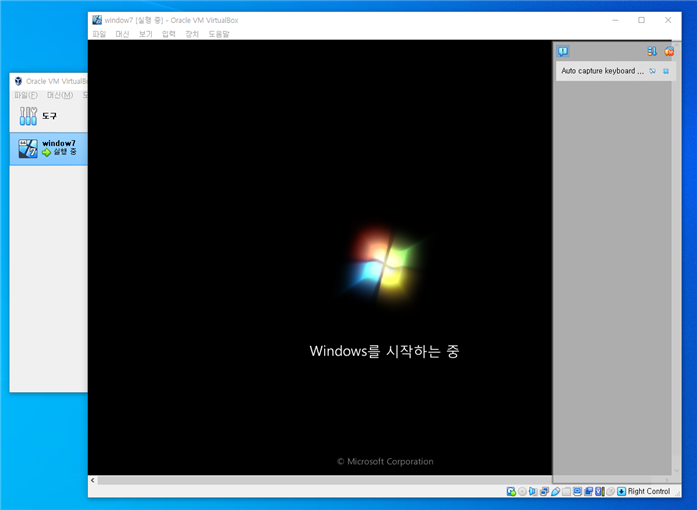Open 파일(F) menu in VirtualBox Manager window

[26, 95]
